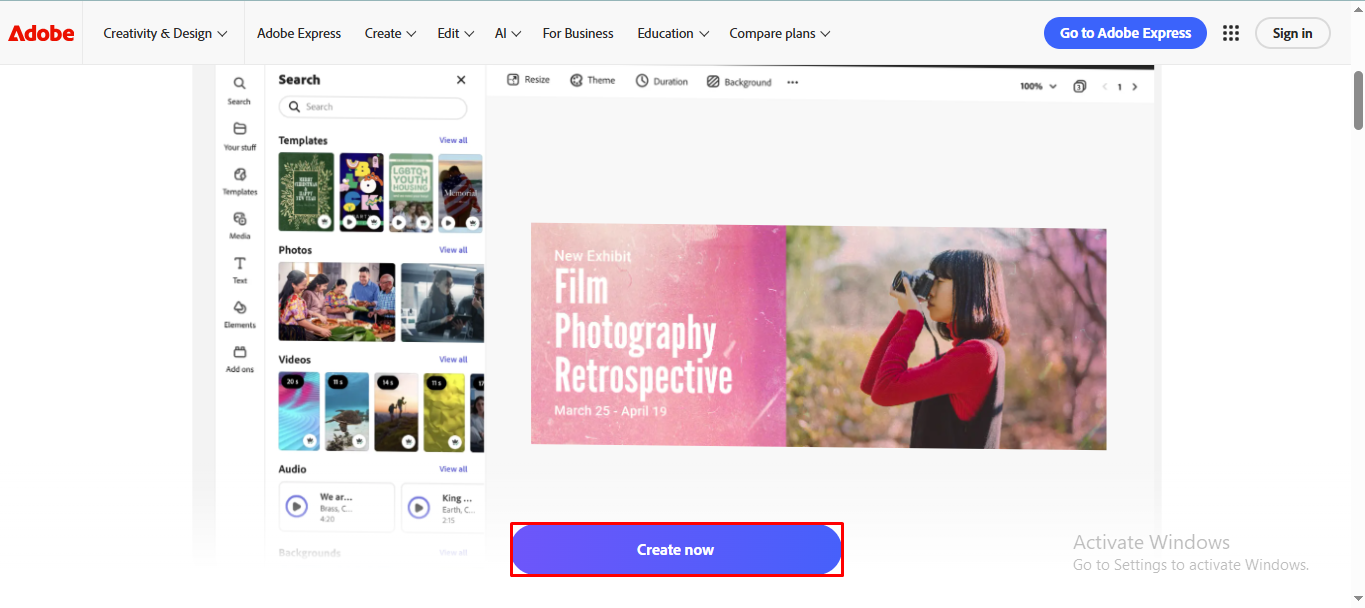Click the Go to Adobe Express button
The image size is (1365, 608).
[x=1125, y=33]
